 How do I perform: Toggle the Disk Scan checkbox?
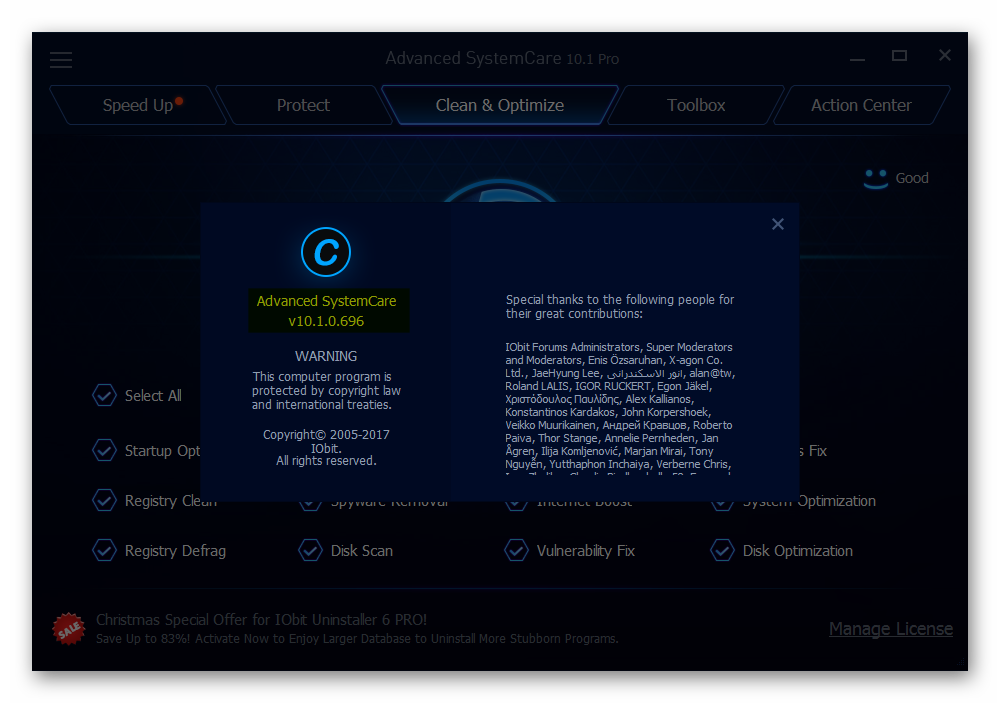[311, 550]
